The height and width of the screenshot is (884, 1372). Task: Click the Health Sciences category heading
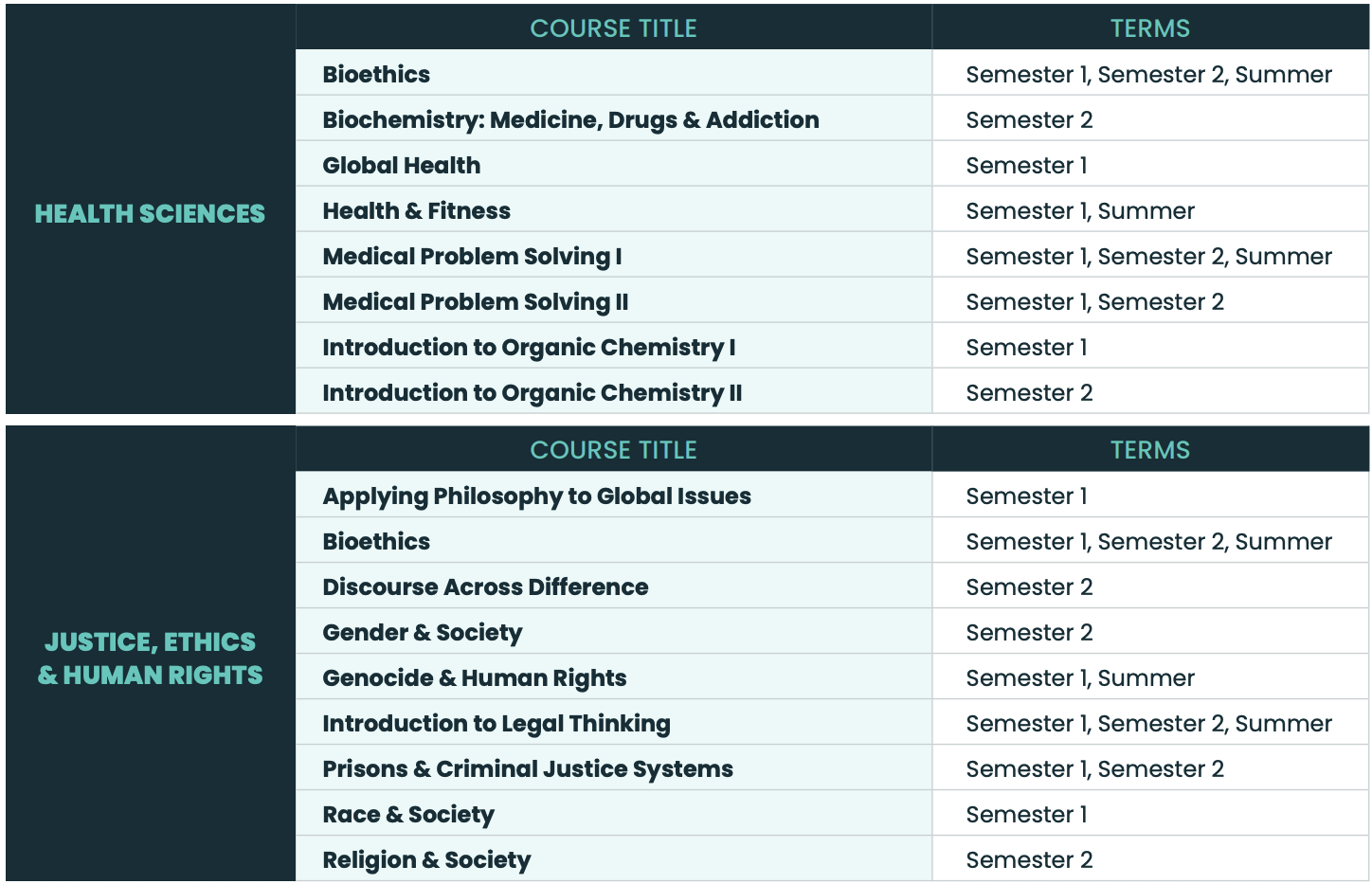pyautogui.click(x=150, y=214)
